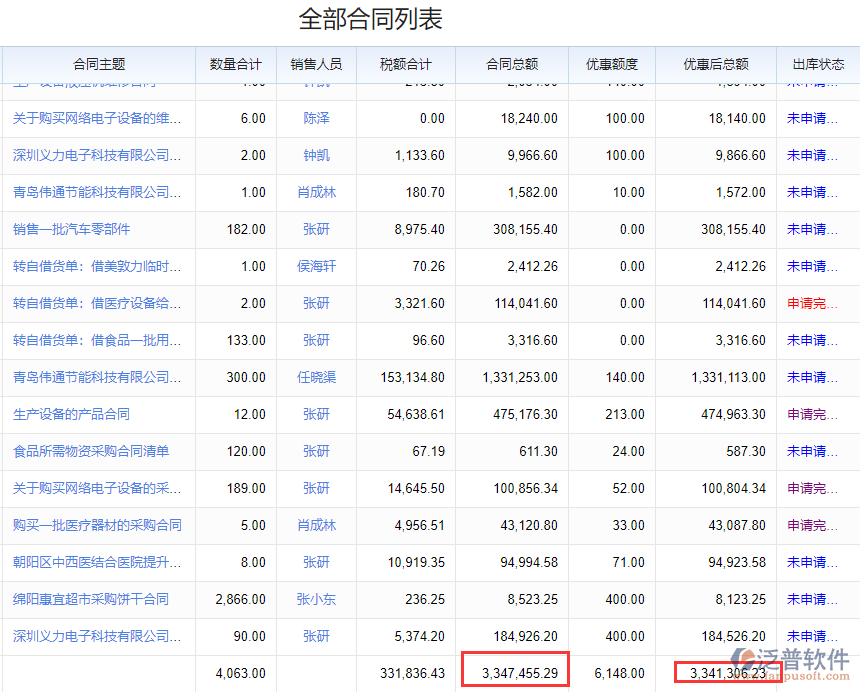Screen dimensions: 860x692
Task: Select salesperson 侯海轩
Action: 316,266
